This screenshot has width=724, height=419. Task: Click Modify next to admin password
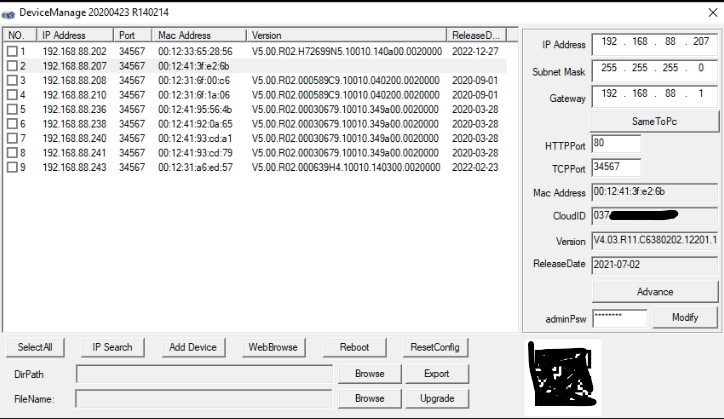click(685, 317)
